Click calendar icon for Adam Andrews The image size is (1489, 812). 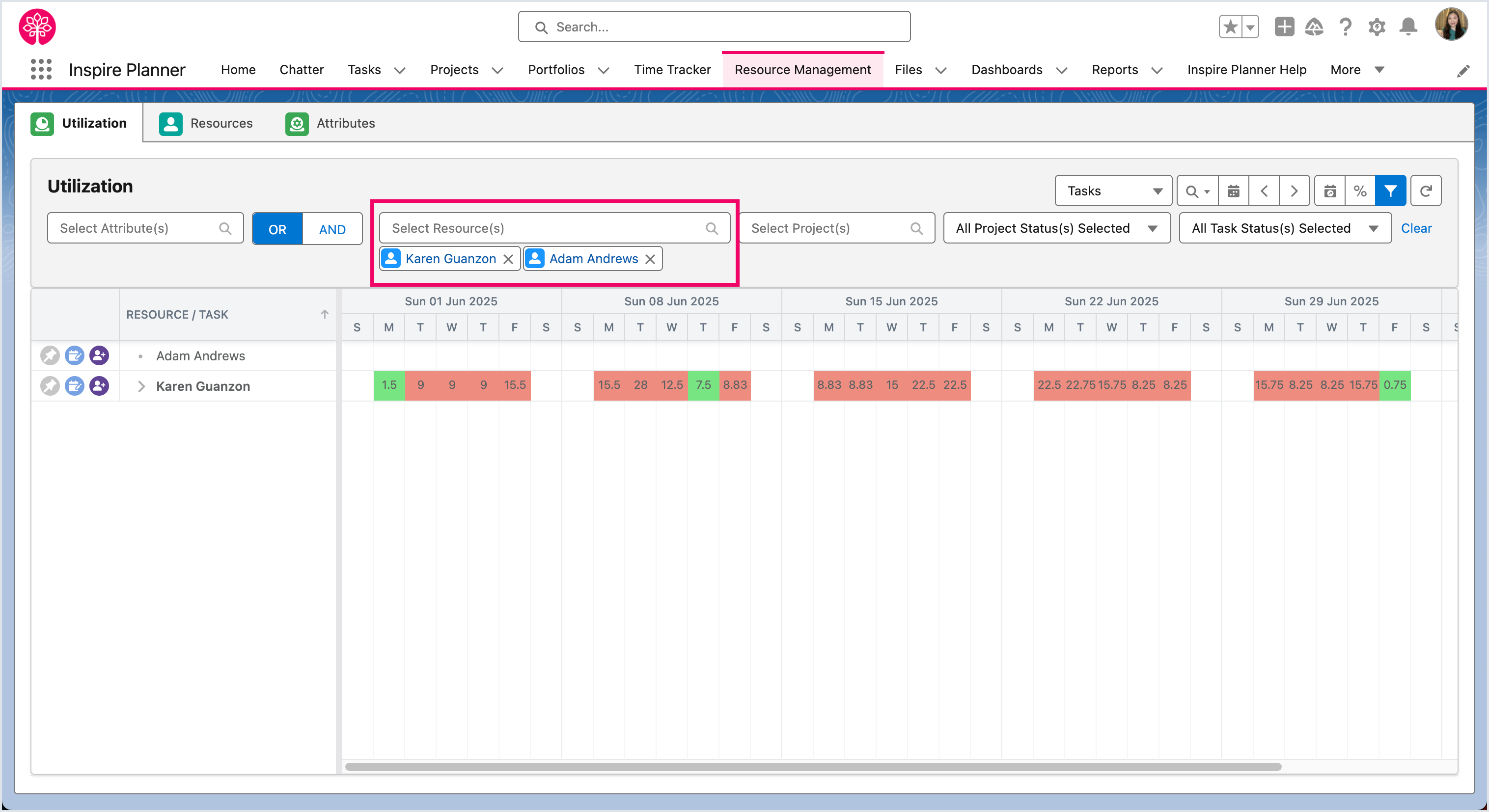(75, 355)
